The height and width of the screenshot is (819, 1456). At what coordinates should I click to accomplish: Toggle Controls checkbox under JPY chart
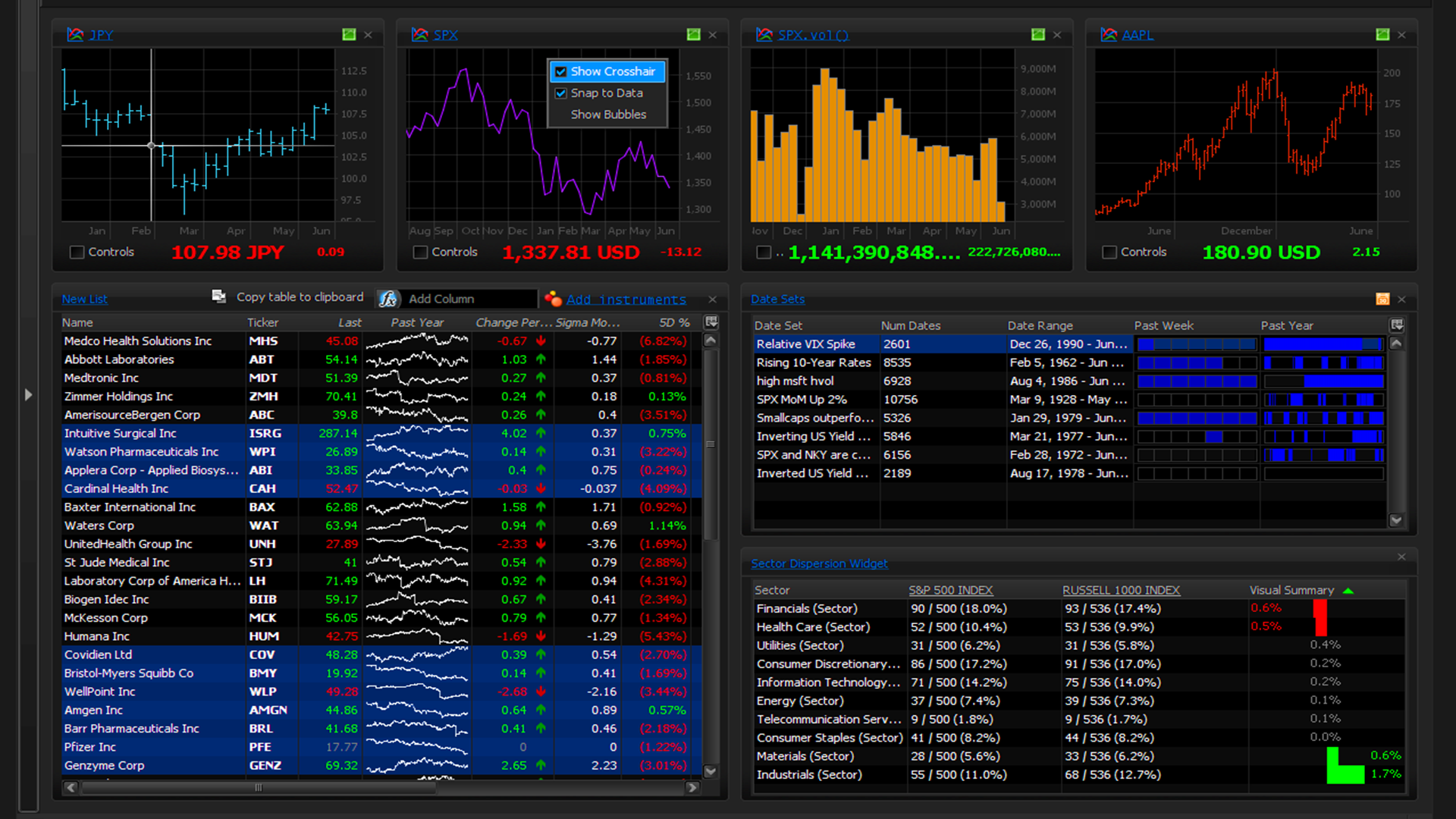[x=77, y=253]
